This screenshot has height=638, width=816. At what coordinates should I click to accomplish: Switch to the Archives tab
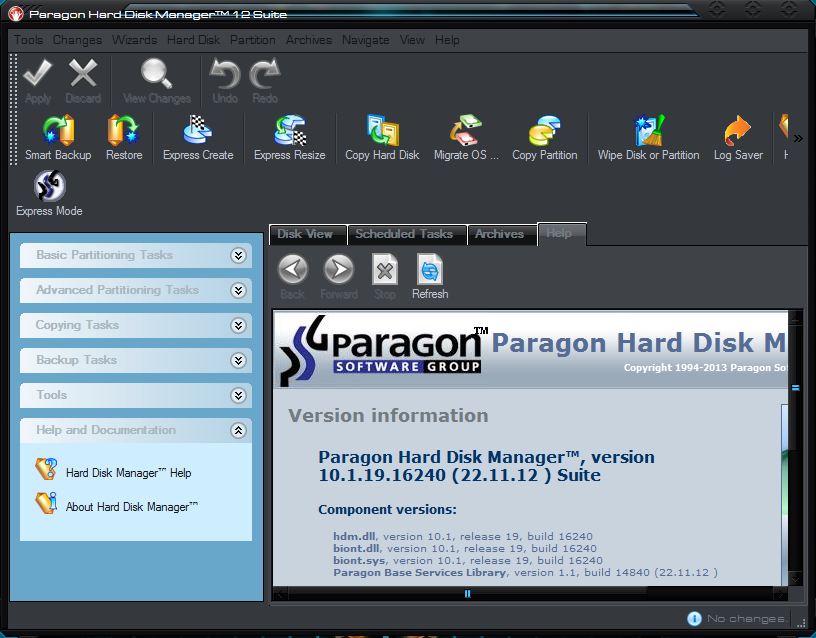pos(502,234)
